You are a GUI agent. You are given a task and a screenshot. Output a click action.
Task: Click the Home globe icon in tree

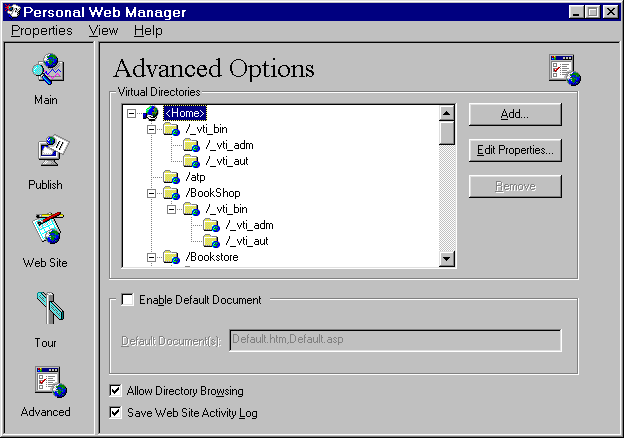pos(151,113)
